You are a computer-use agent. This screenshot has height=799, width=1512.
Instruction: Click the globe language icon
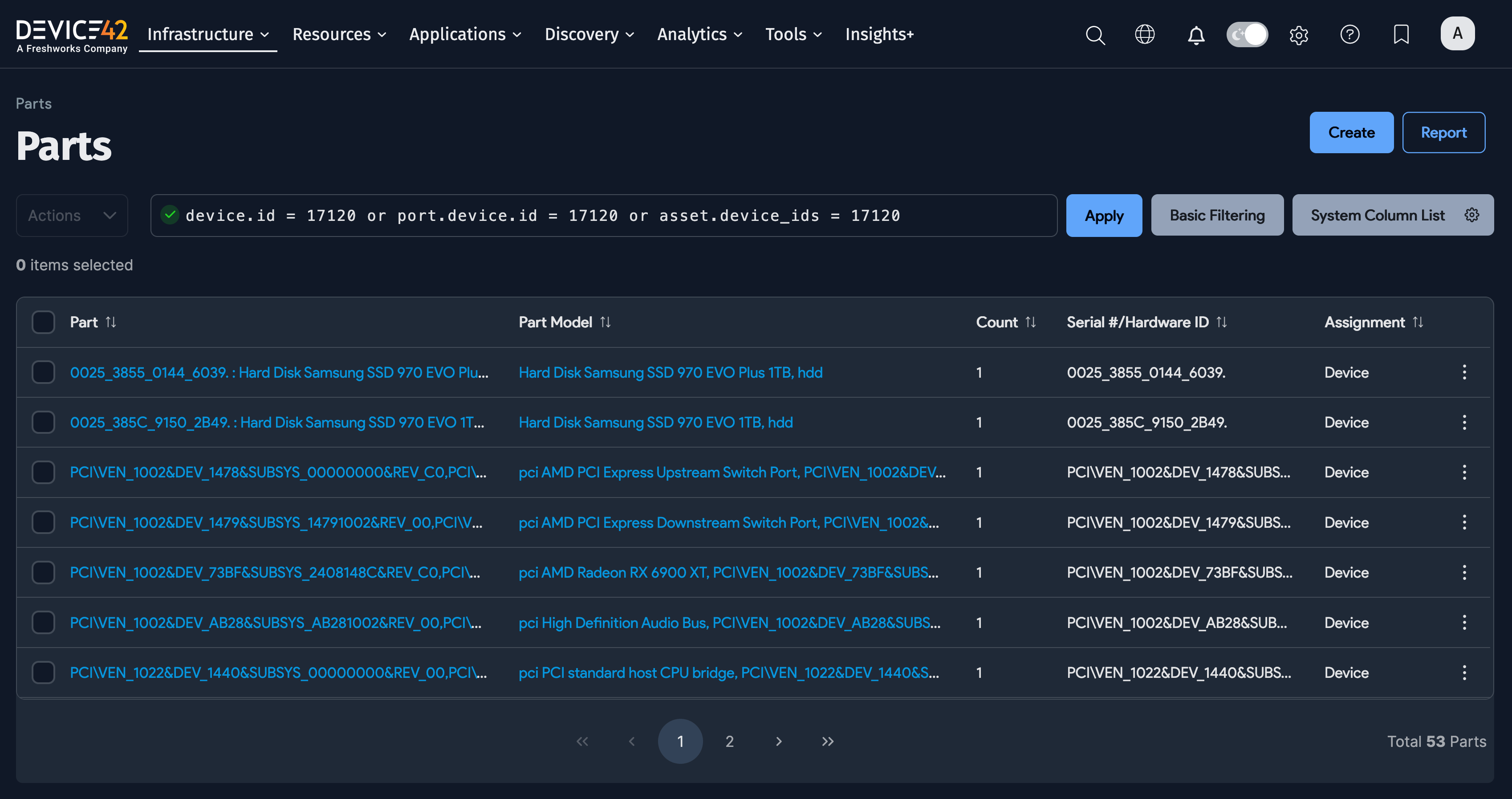(x=1145, y=35)
